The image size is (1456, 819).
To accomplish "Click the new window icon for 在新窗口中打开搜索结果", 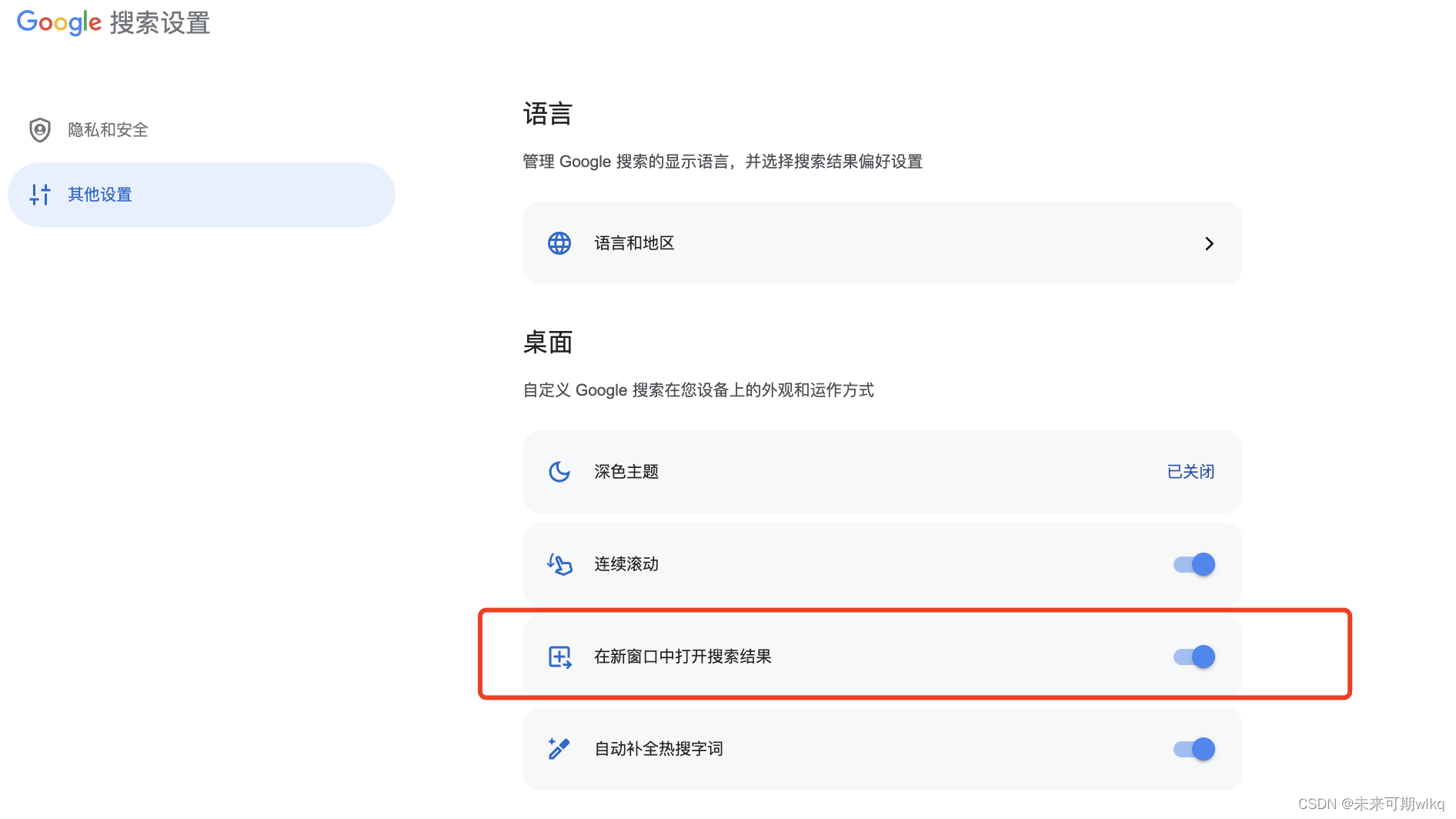I will tap(559, 657).
